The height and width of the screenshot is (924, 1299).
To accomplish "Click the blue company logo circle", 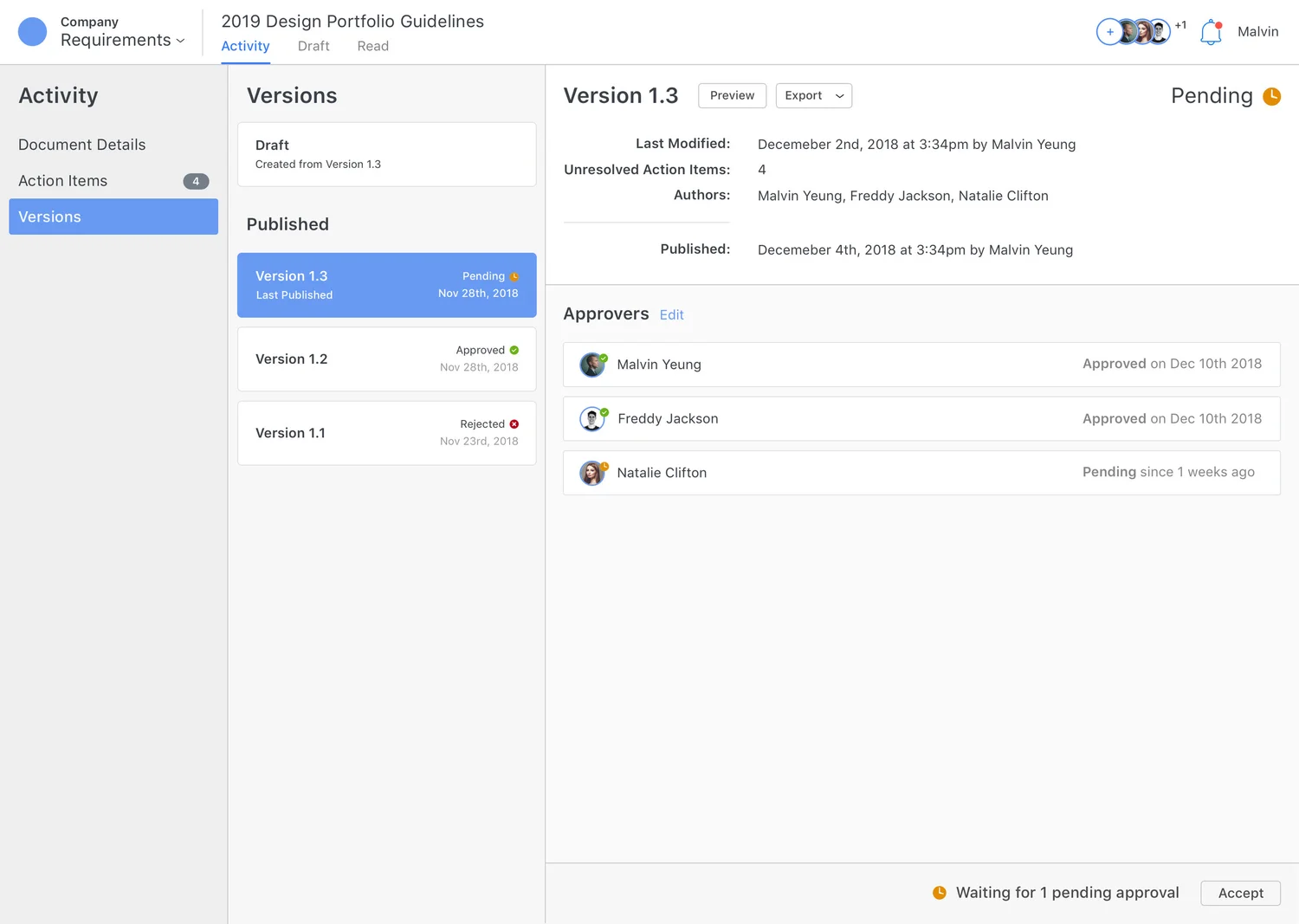I will point(33,32).
